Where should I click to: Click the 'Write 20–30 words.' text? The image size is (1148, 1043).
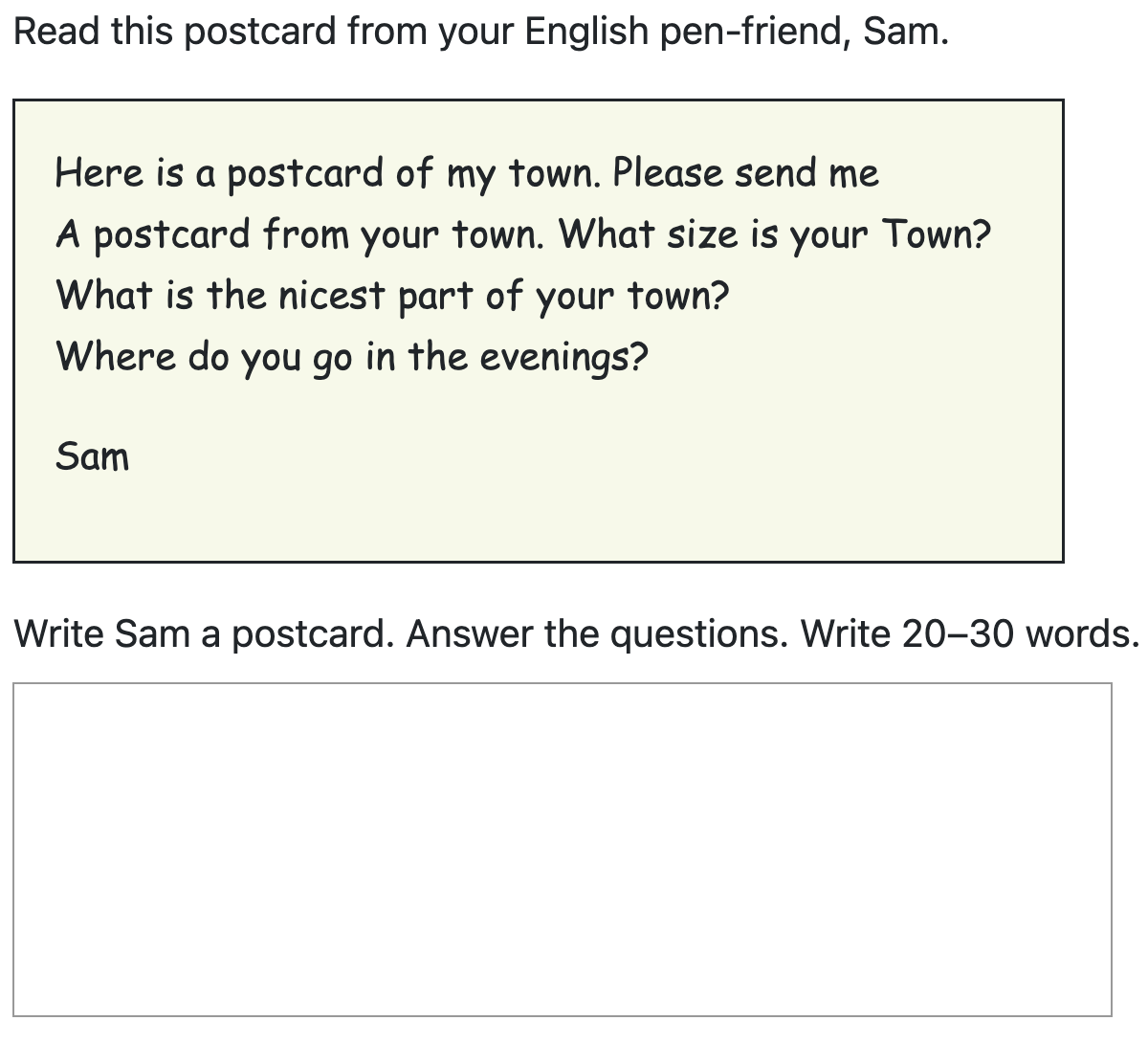(969, 633)
